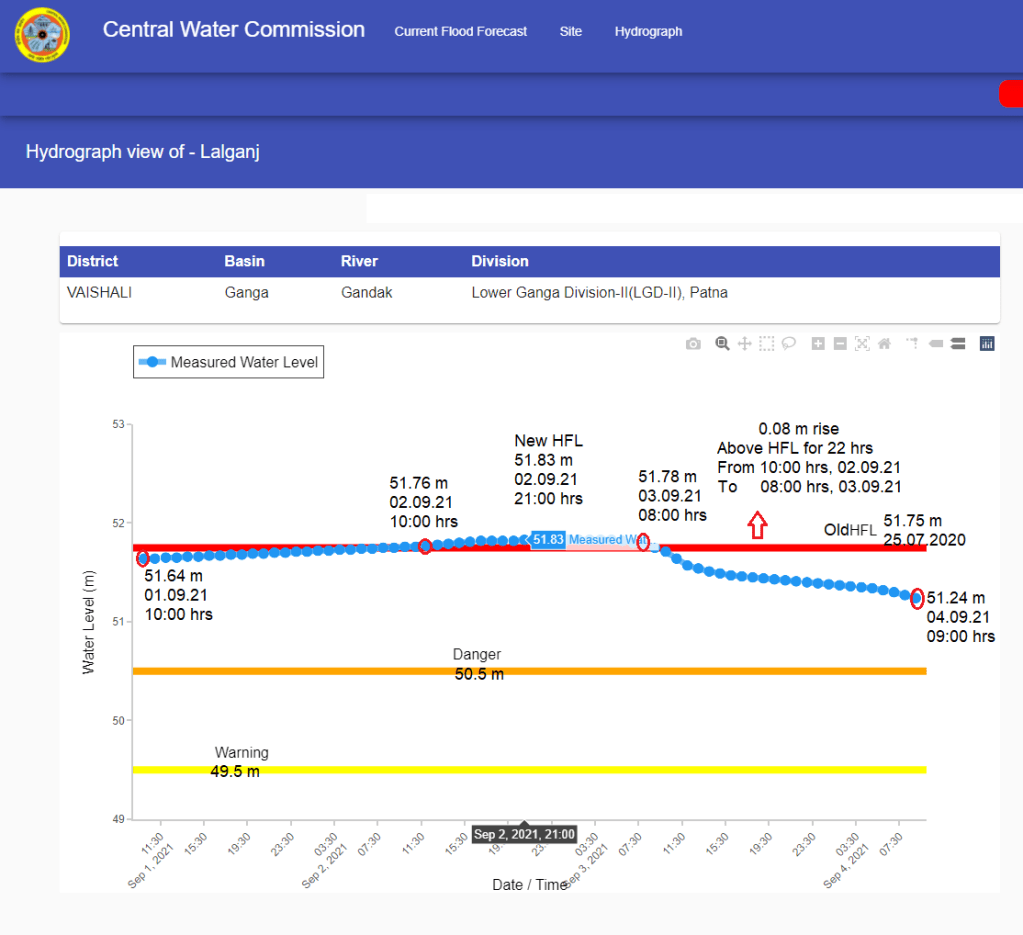Open the Current Flood Forecast menu

460,32
